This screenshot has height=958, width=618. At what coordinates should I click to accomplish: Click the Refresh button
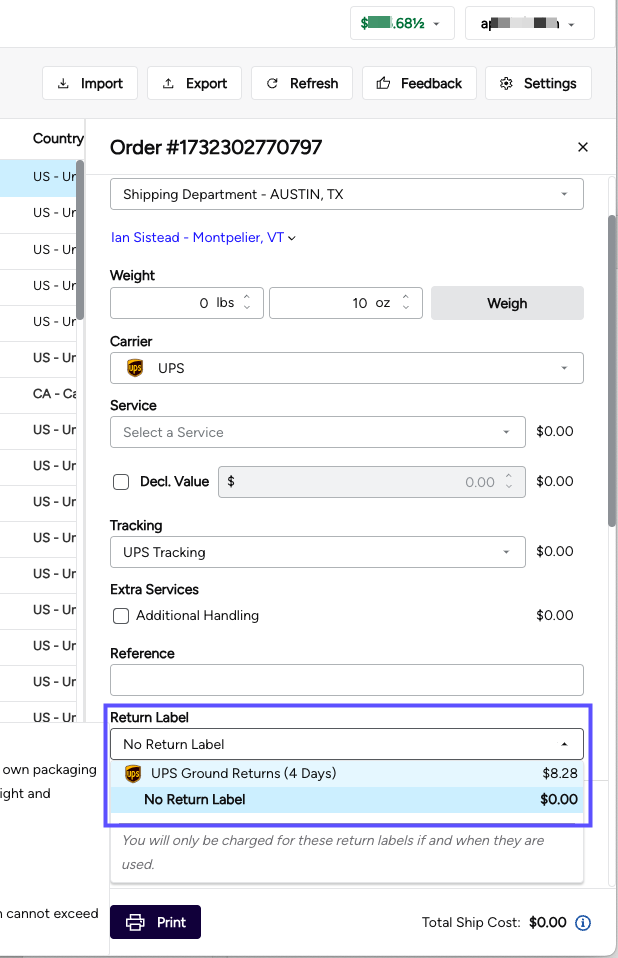tap(302, 83)
